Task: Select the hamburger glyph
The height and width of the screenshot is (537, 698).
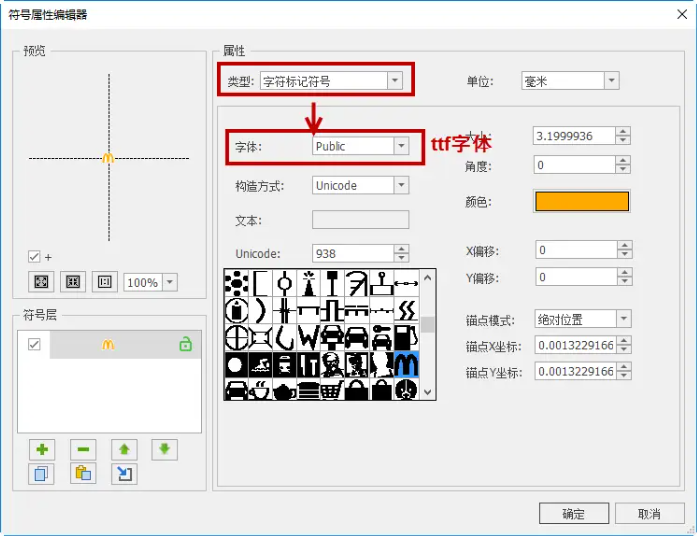Action: (308, 390)
